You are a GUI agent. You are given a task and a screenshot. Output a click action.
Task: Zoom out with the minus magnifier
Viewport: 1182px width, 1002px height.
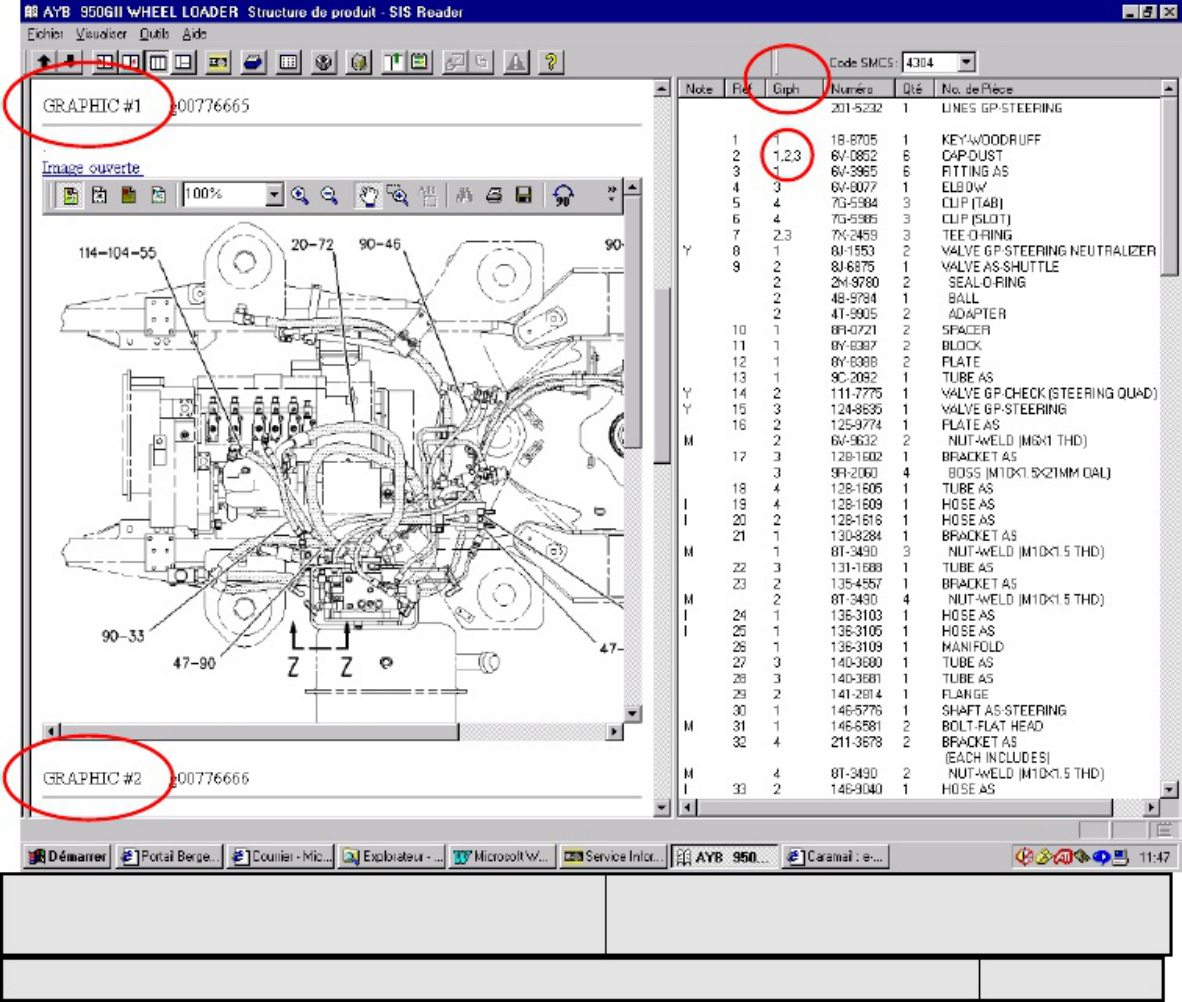[329, 195]
